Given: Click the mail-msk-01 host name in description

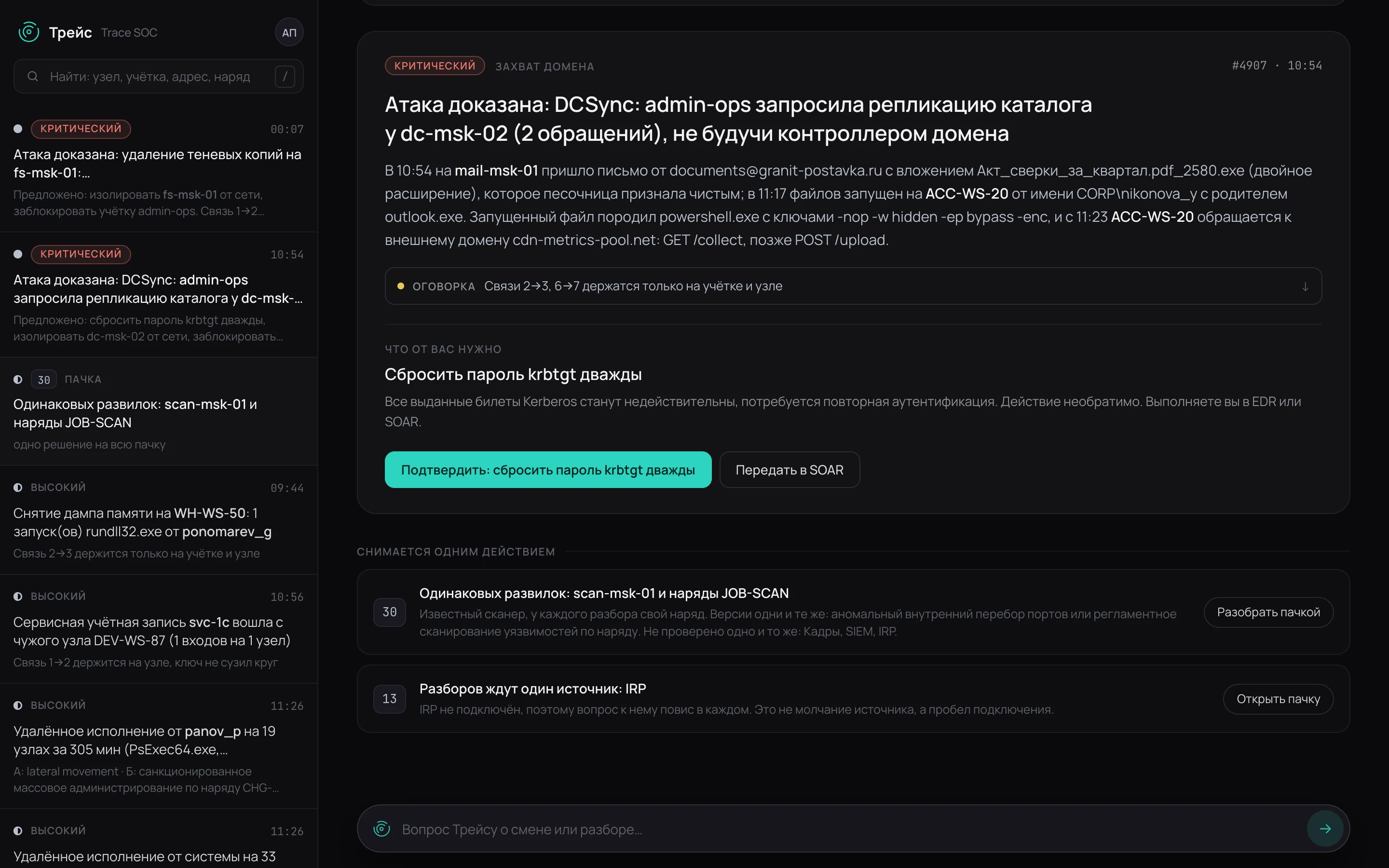Looking at the screenshot, I should coord(496,171).
